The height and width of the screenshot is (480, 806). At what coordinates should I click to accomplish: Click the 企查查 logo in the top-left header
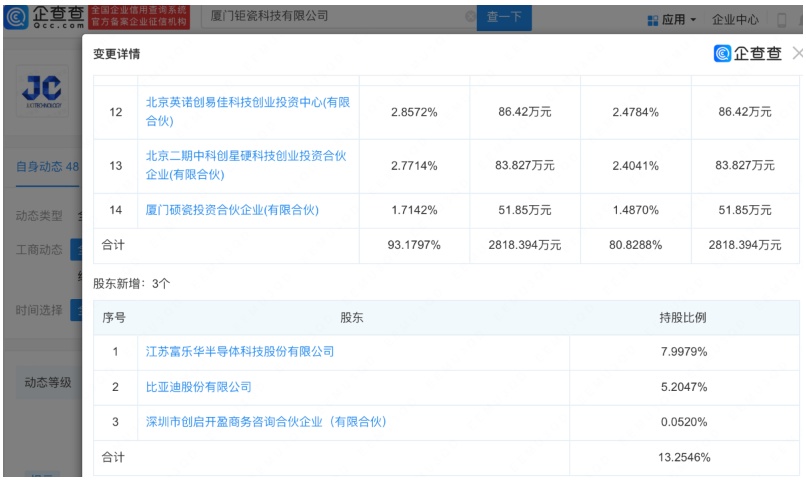(x=45, y=18)
